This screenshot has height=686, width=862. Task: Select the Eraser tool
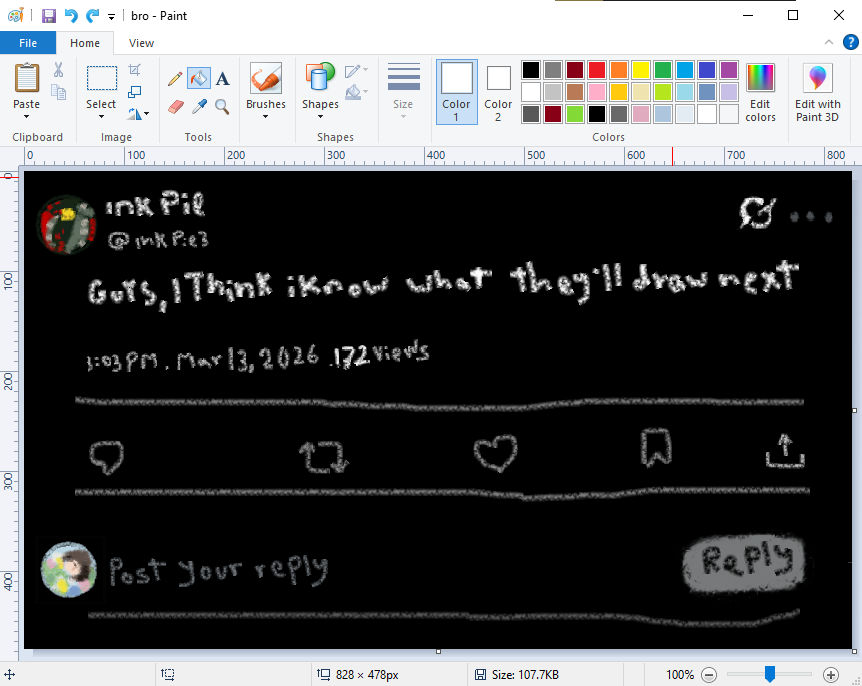tap(175, 106)
